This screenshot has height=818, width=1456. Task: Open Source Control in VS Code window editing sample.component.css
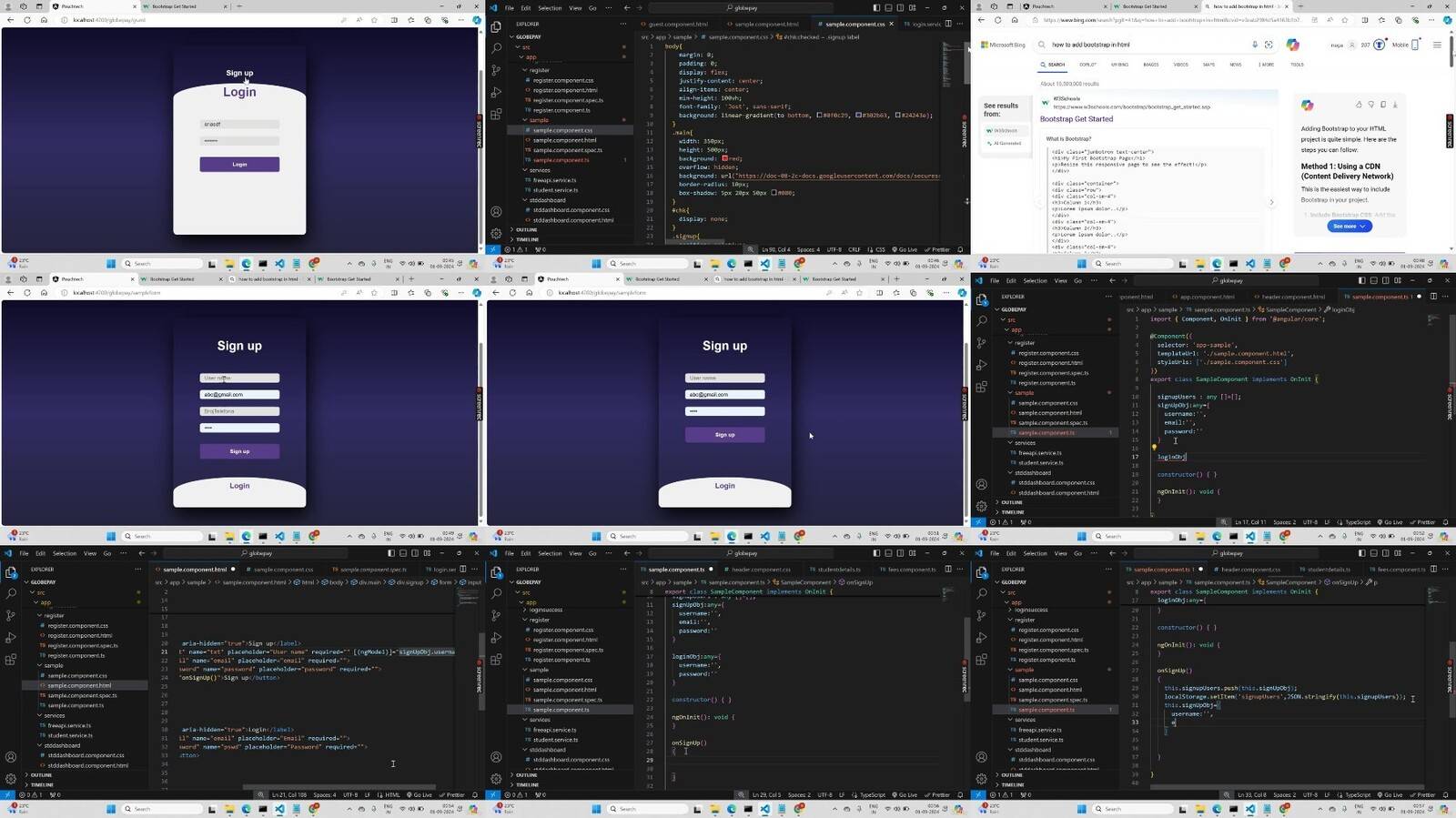(496, 70)
